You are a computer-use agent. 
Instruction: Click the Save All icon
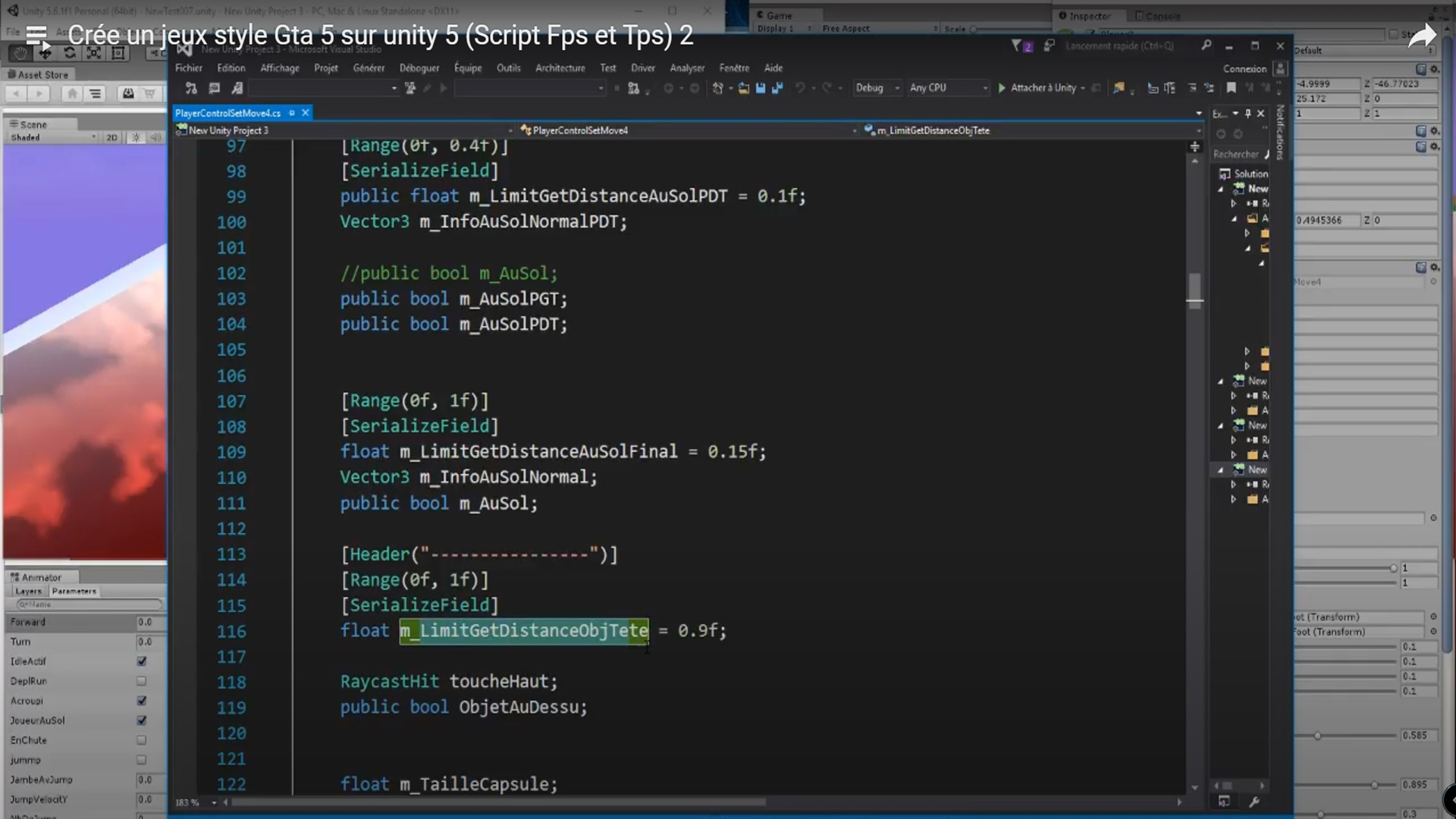[x=777, y=88]
